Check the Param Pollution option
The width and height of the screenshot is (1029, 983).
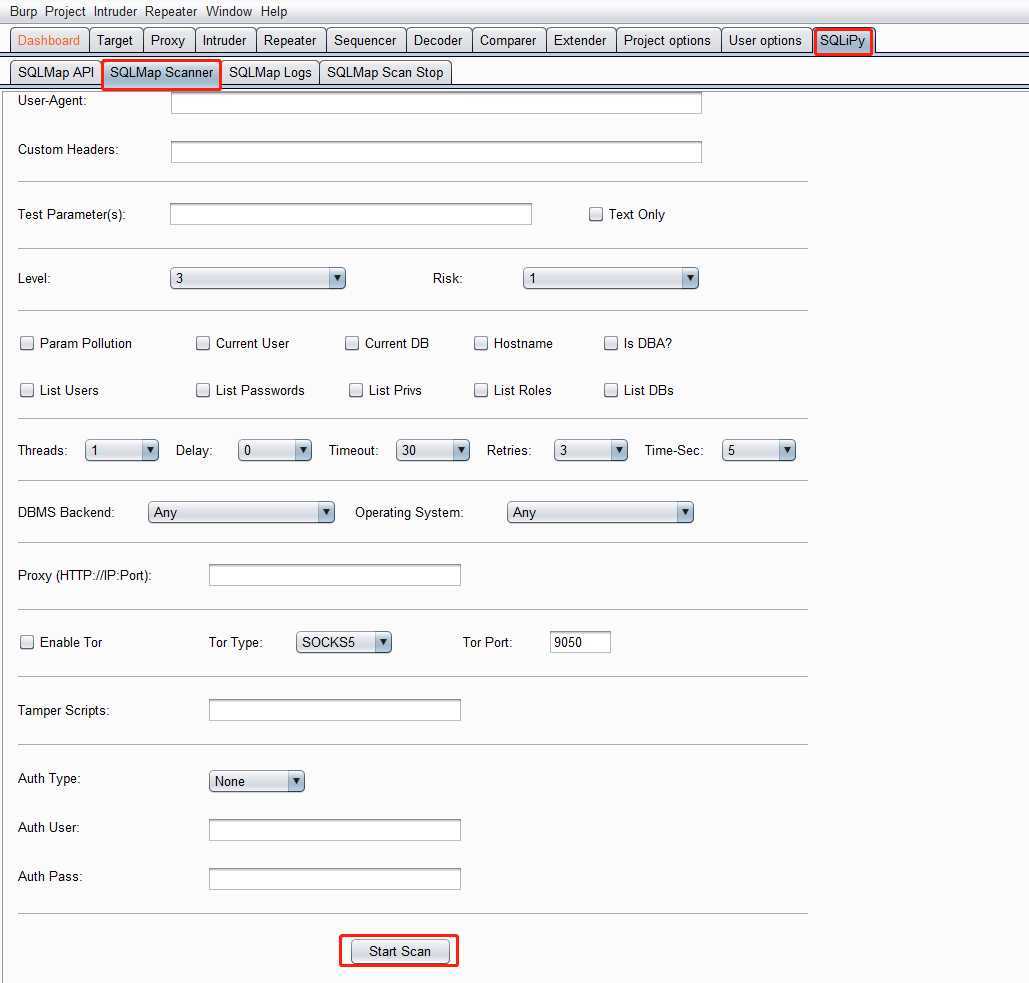coord(27,343)
